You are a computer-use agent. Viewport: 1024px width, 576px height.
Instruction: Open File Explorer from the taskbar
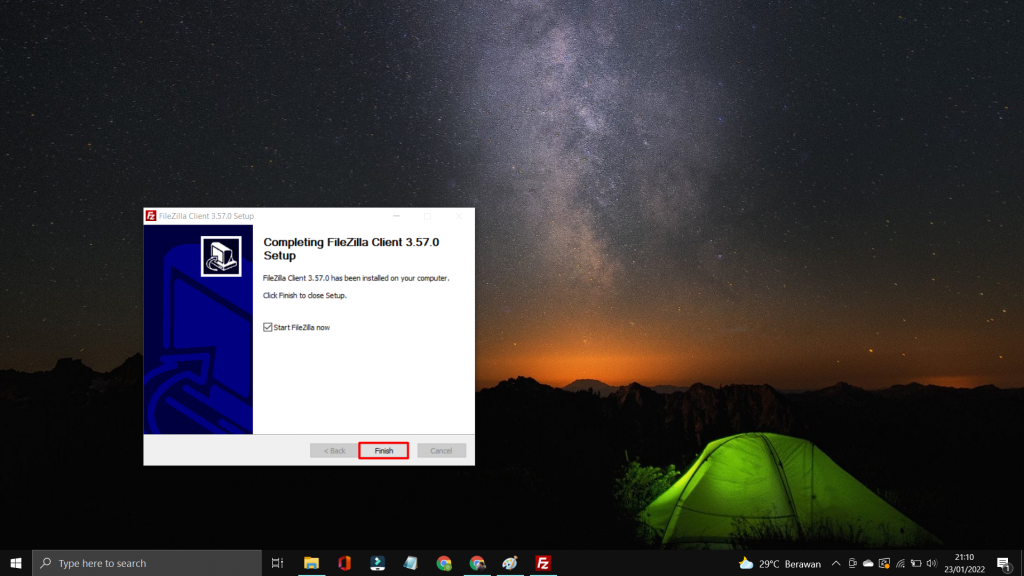312,563
